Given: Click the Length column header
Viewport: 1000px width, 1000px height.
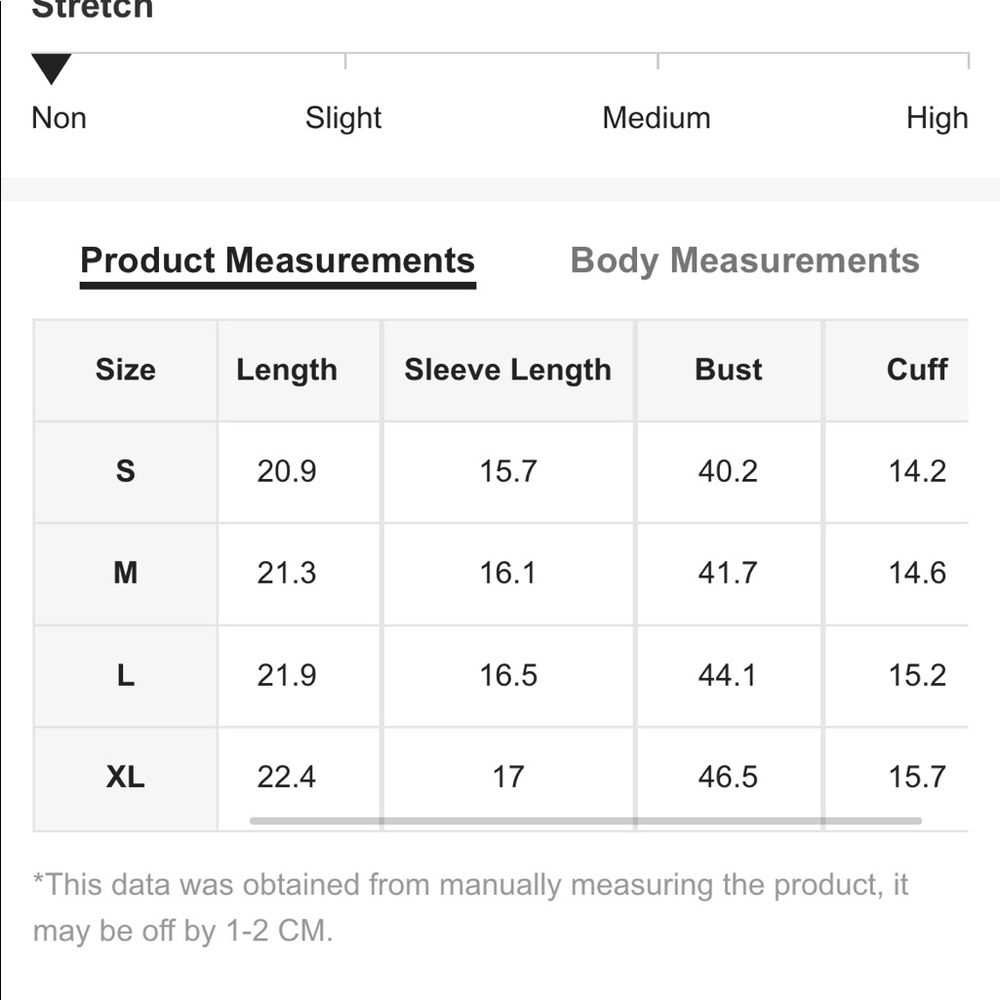Looking at the screenshot, I should click(x=286, y=370).
